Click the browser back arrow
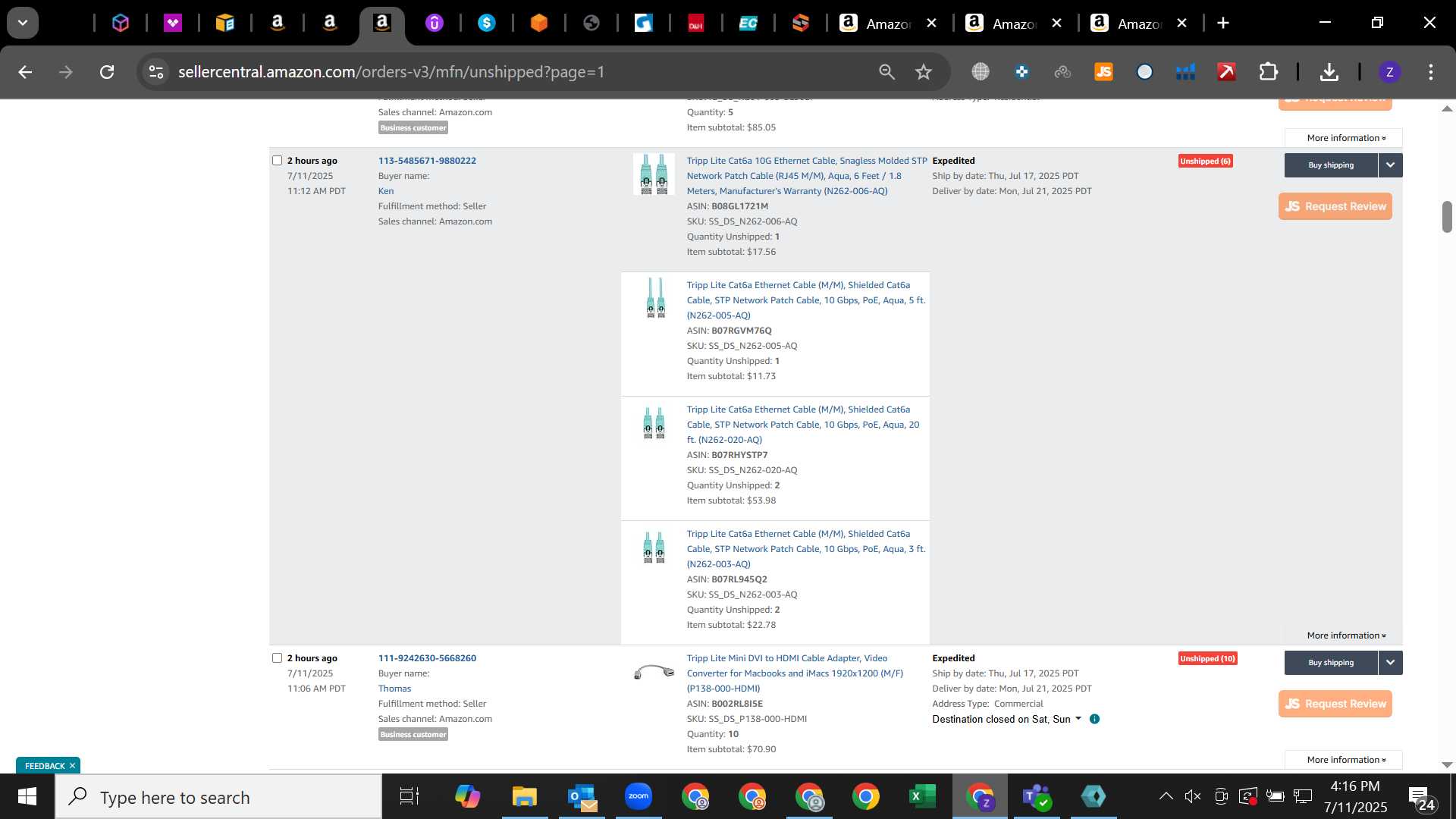The width and height of the screenshot is (1456, 819). tap(25, 72)
